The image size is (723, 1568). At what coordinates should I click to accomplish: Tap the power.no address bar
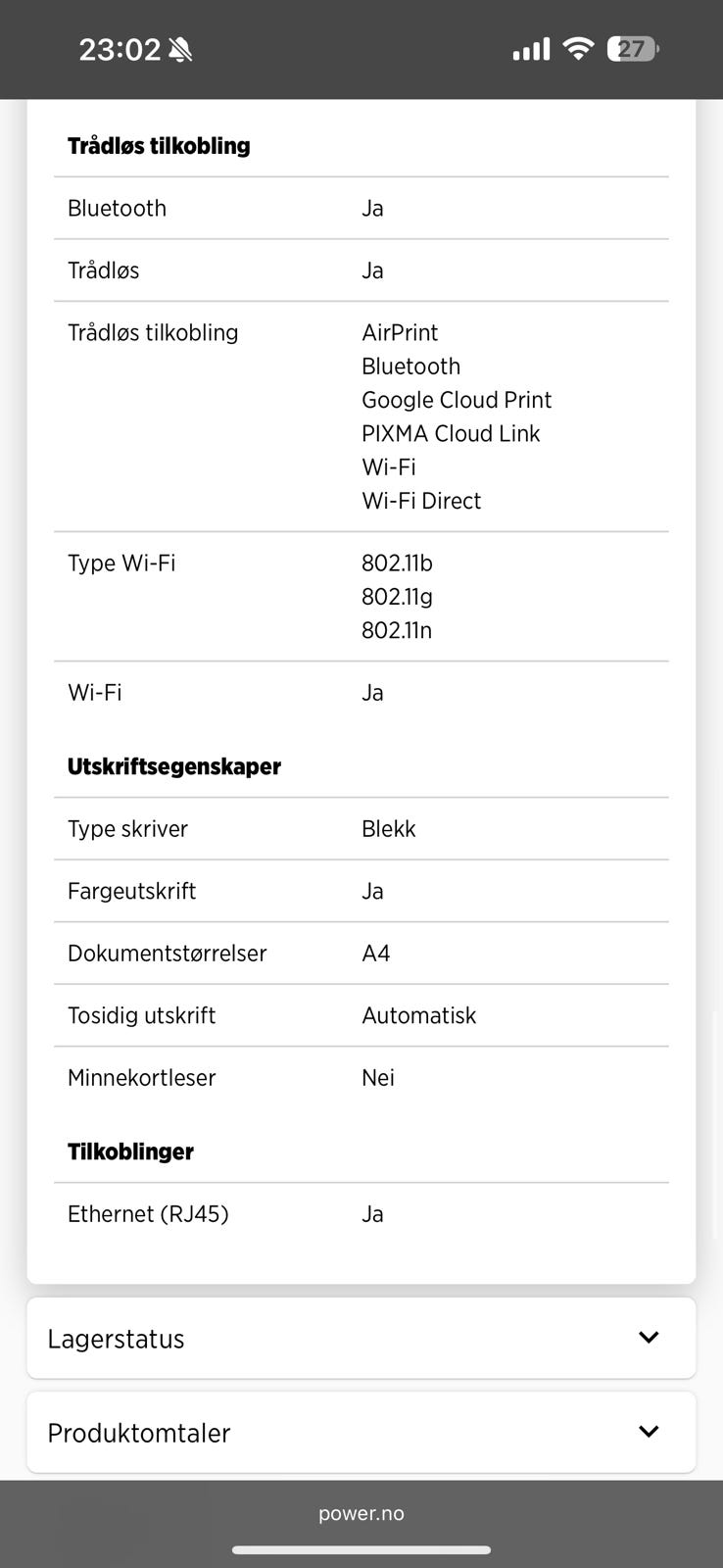tap(361, 1513)
